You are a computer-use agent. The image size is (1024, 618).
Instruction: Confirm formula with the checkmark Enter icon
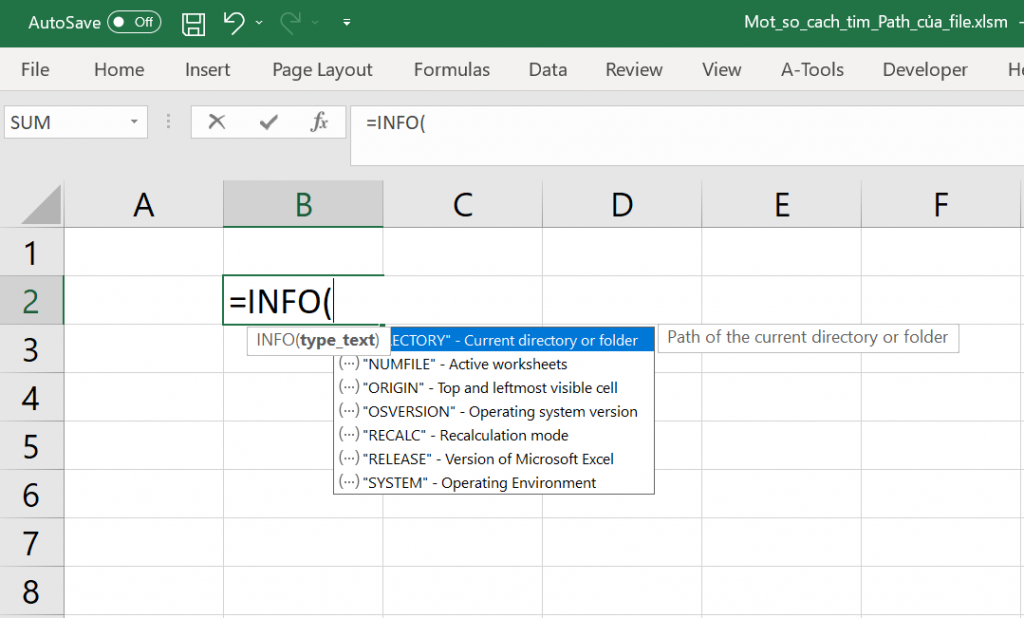[x=268, y=123]
